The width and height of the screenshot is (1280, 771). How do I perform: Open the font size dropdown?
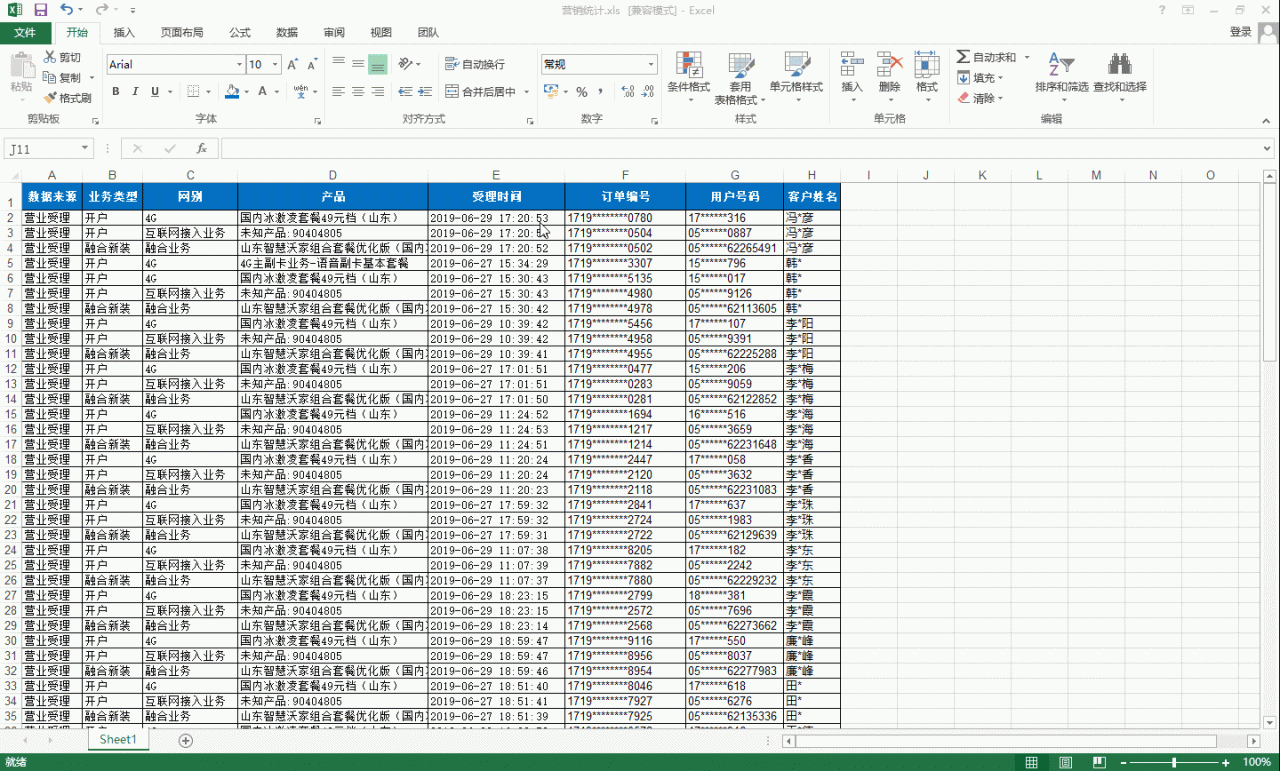[x=276, y=64]
